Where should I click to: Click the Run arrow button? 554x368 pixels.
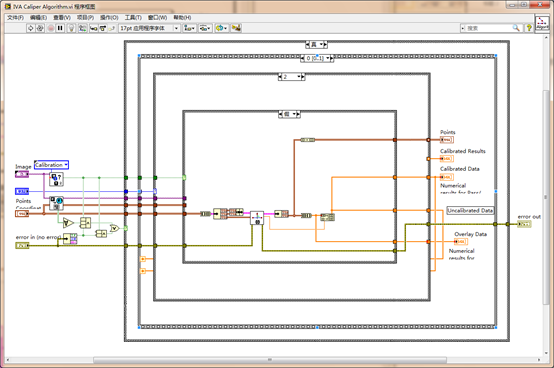click(31, 28)
